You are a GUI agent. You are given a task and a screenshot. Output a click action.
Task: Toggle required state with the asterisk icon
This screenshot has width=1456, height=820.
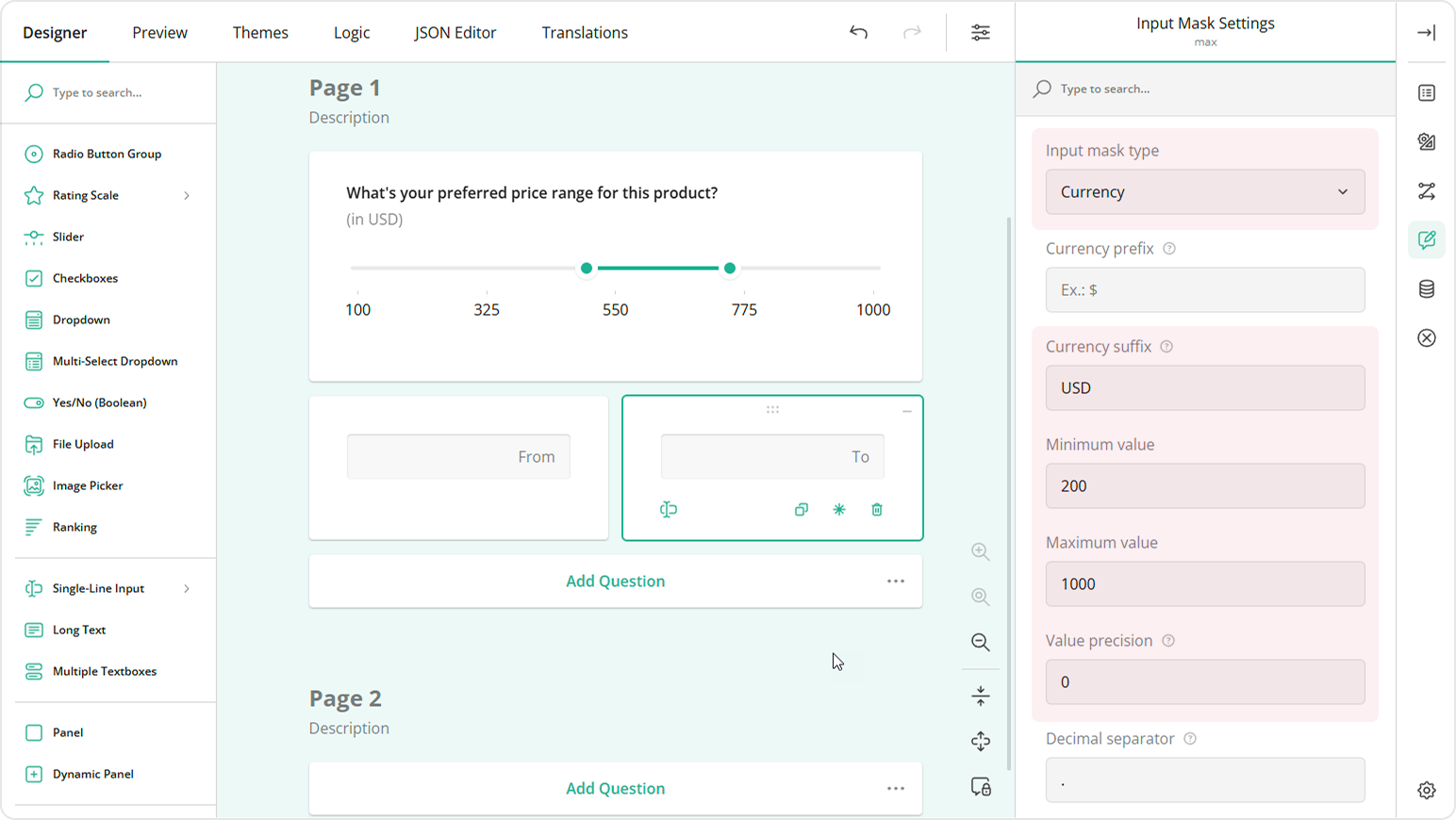point(838,509)
